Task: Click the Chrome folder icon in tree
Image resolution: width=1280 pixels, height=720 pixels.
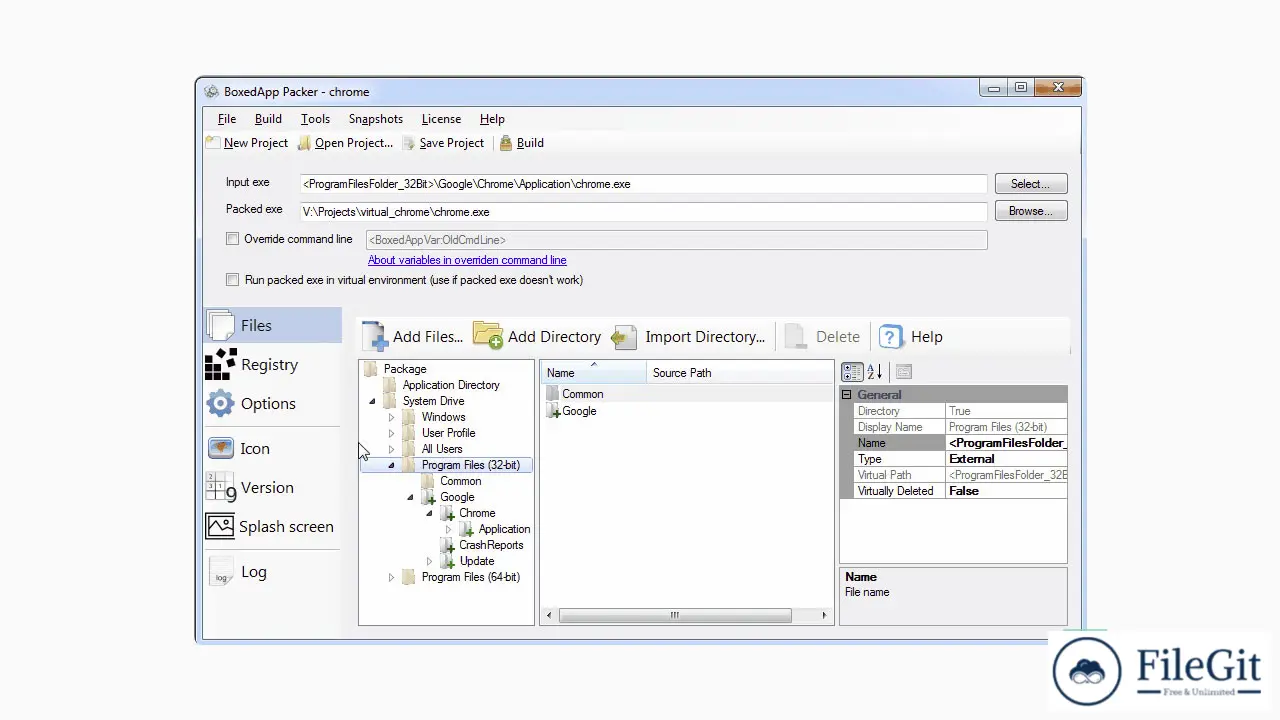Action: [x=447, y=513]
